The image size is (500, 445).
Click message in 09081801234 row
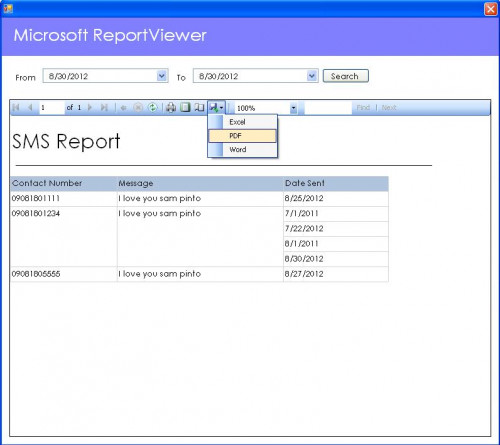point(200,236)
